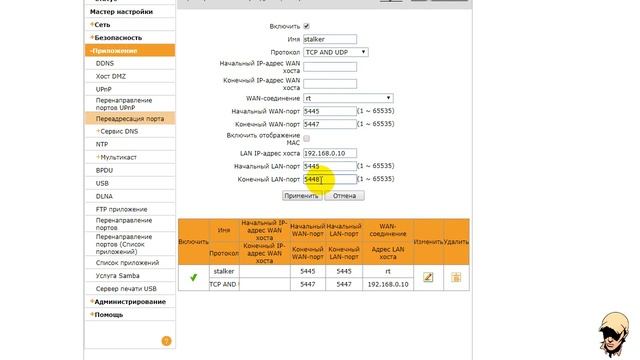Click the Применить button
Viewport: 640px width, 360px height.
[302, 196]
